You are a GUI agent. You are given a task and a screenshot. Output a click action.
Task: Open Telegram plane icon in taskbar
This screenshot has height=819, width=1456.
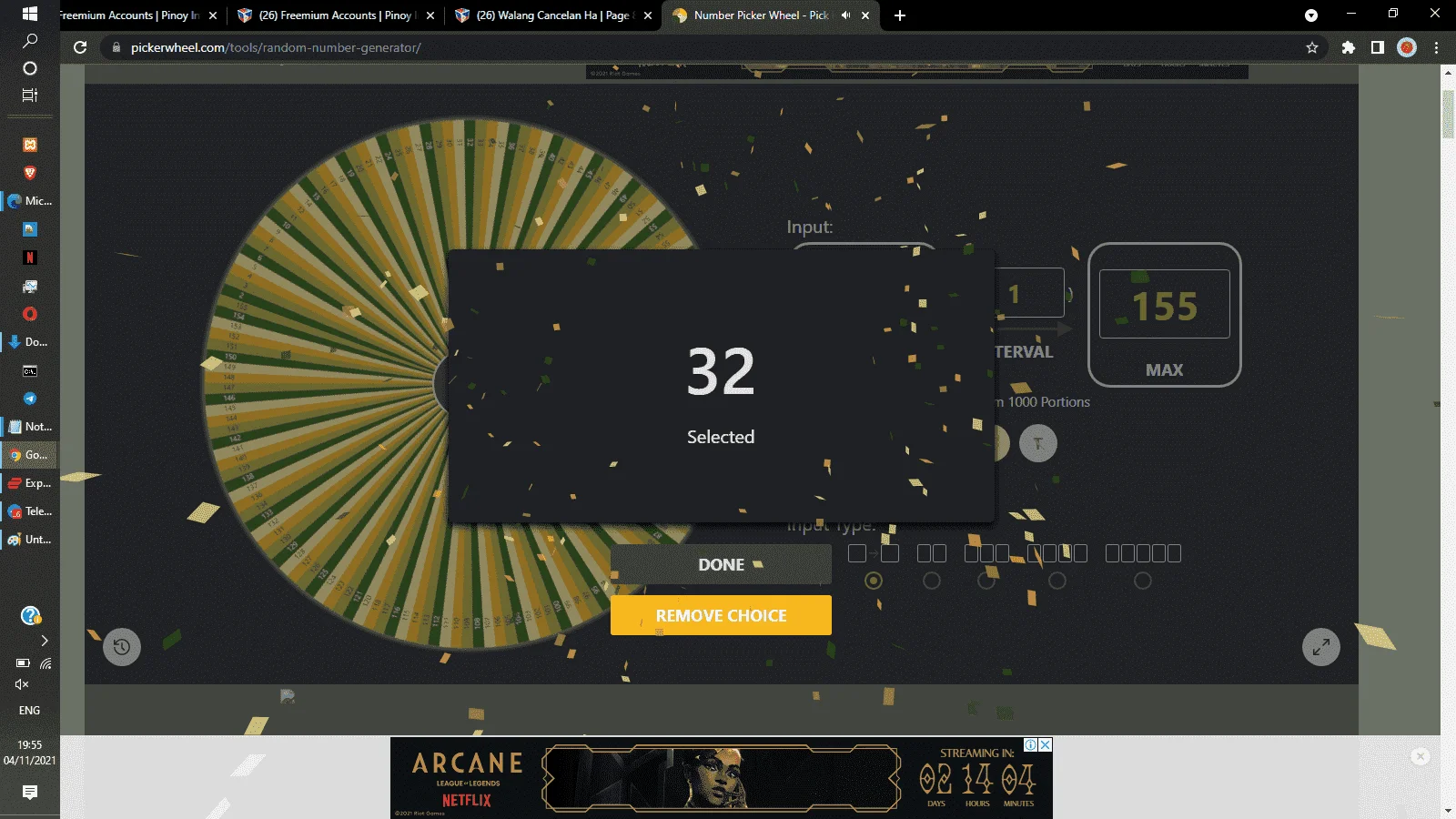click(29, 399)
